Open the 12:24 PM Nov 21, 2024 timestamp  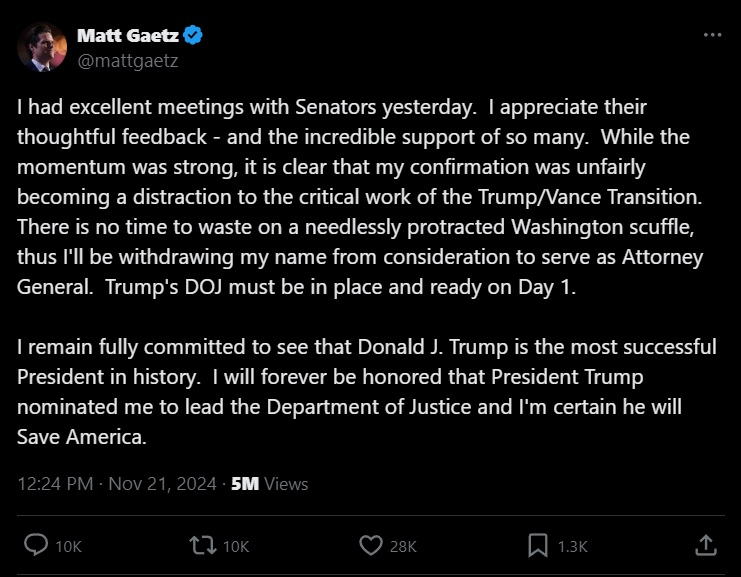click(117, 484)
